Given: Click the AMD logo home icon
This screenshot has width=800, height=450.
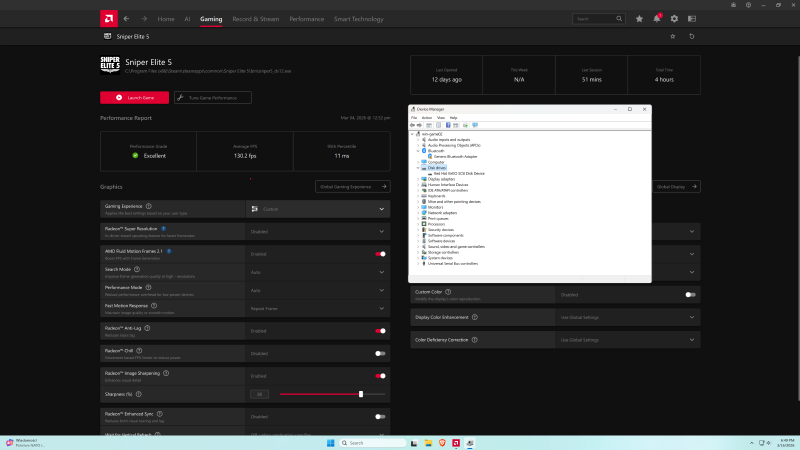Looking at the screenshot, I should click(x=109, y=19).
